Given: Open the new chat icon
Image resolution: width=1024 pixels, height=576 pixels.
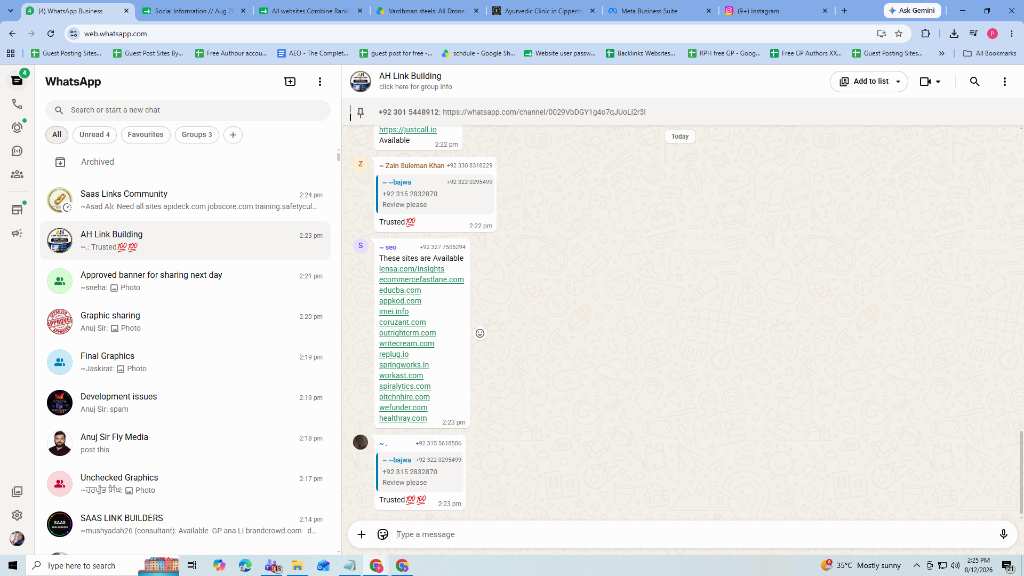Looking at the screenshot, I should 290,82.
